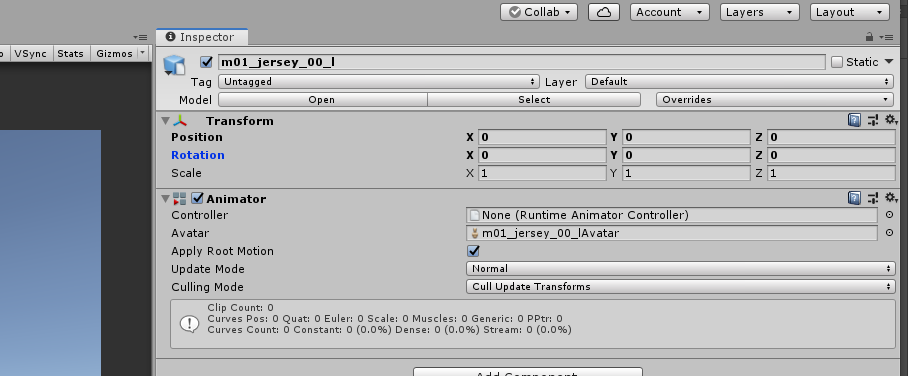
Task: Open Animator gear settings menu
Action: [891, 198]
